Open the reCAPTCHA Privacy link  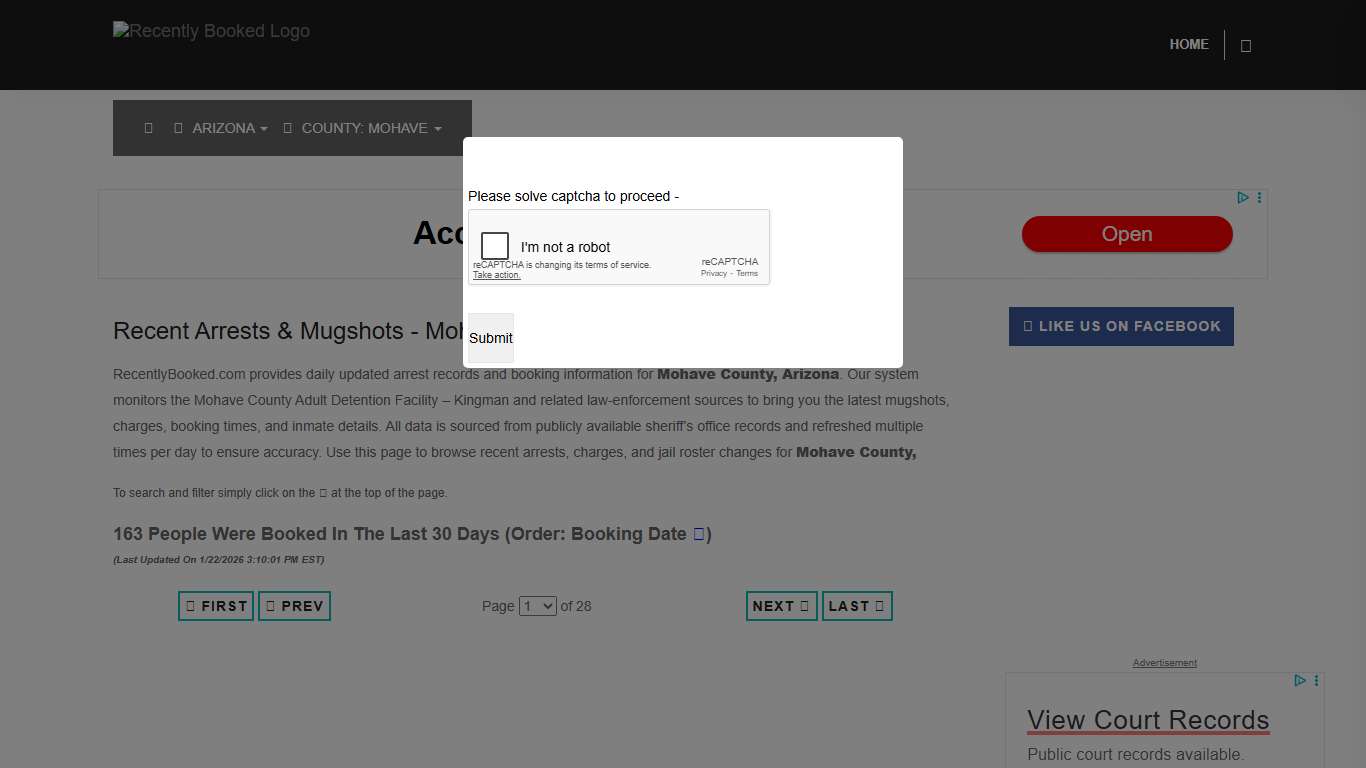coord(713,273)
